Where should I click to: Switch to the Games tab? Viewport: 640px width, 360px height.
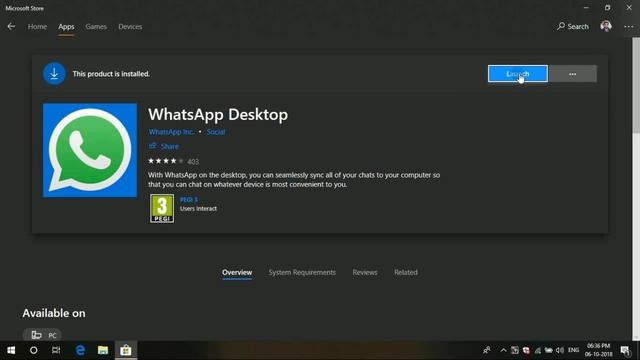click(96, 27)
